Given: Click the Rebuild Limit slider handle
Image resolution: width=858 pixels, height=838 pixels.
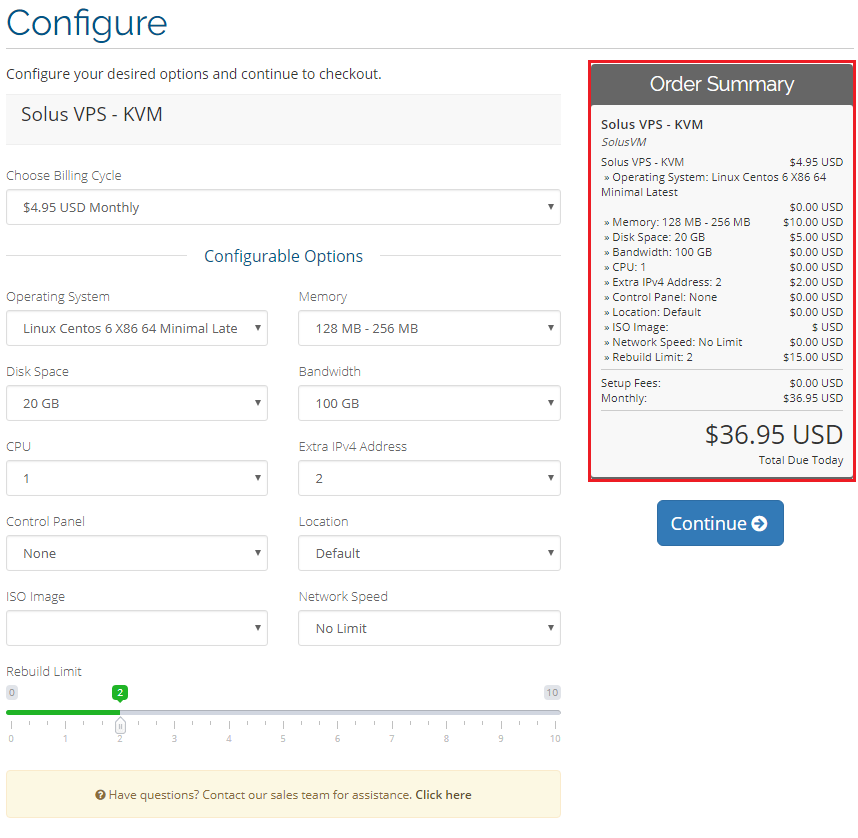Looking at the screenshot, I should click(120, 726).
